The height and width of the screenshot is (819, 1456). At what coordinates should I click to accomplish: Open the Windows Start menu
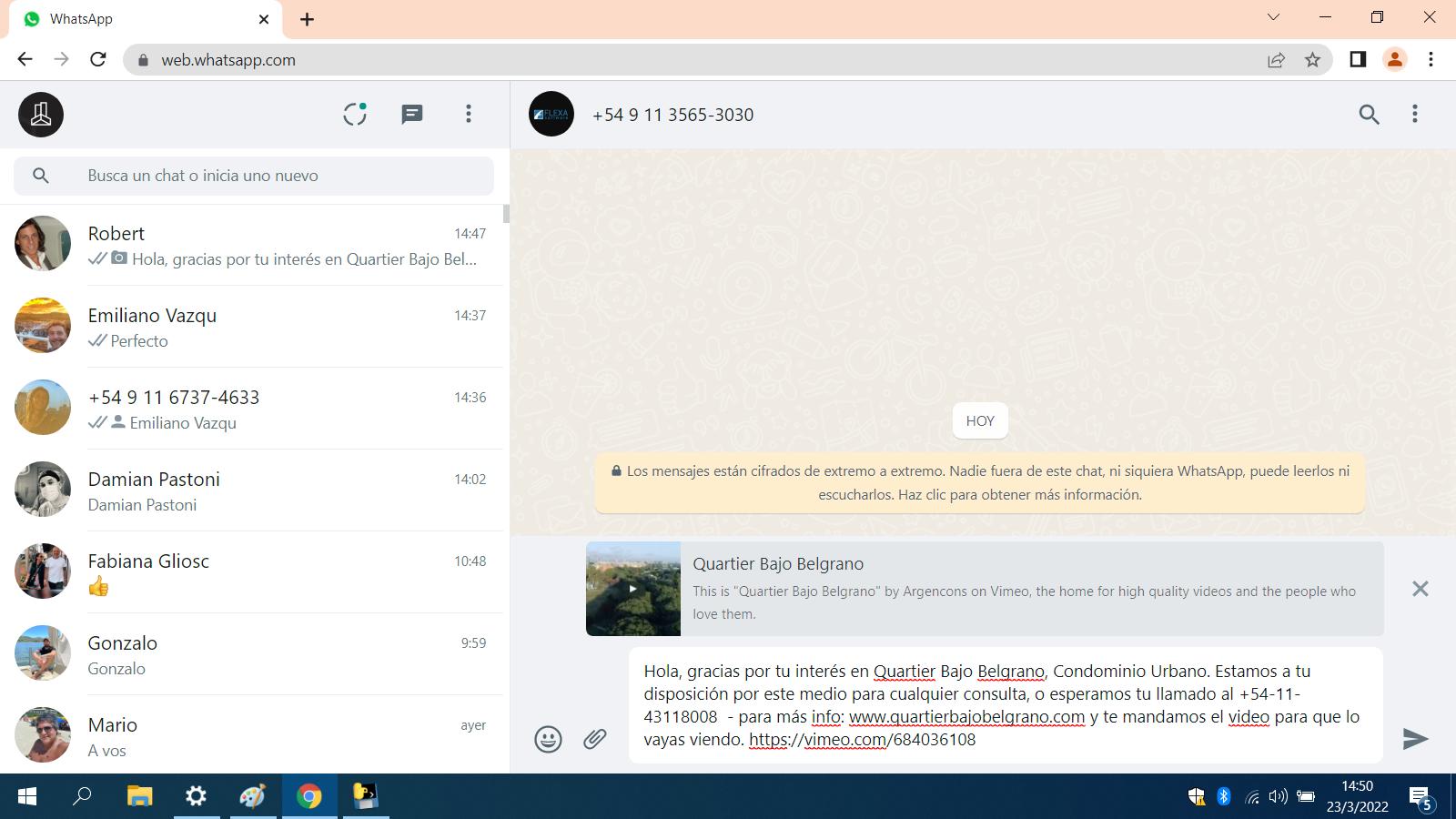click(x=27, y=797)
